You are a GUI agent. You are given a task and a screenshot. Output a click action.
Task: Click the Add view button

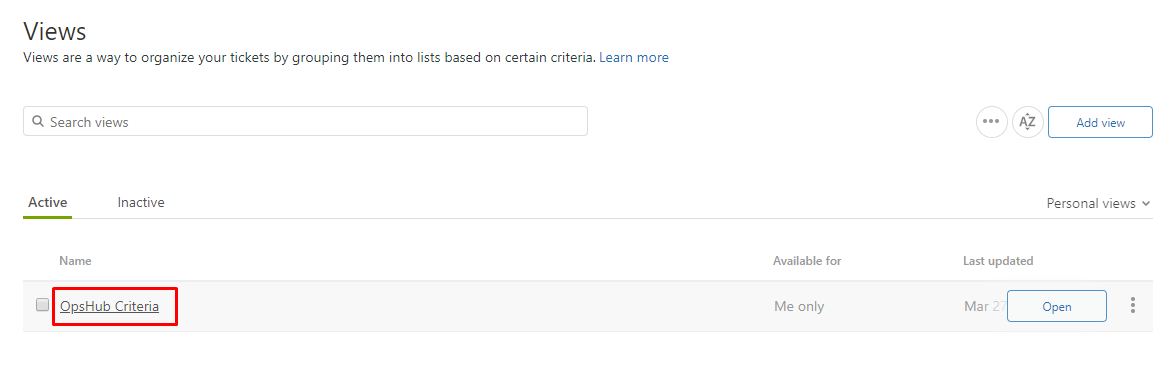1100,122
